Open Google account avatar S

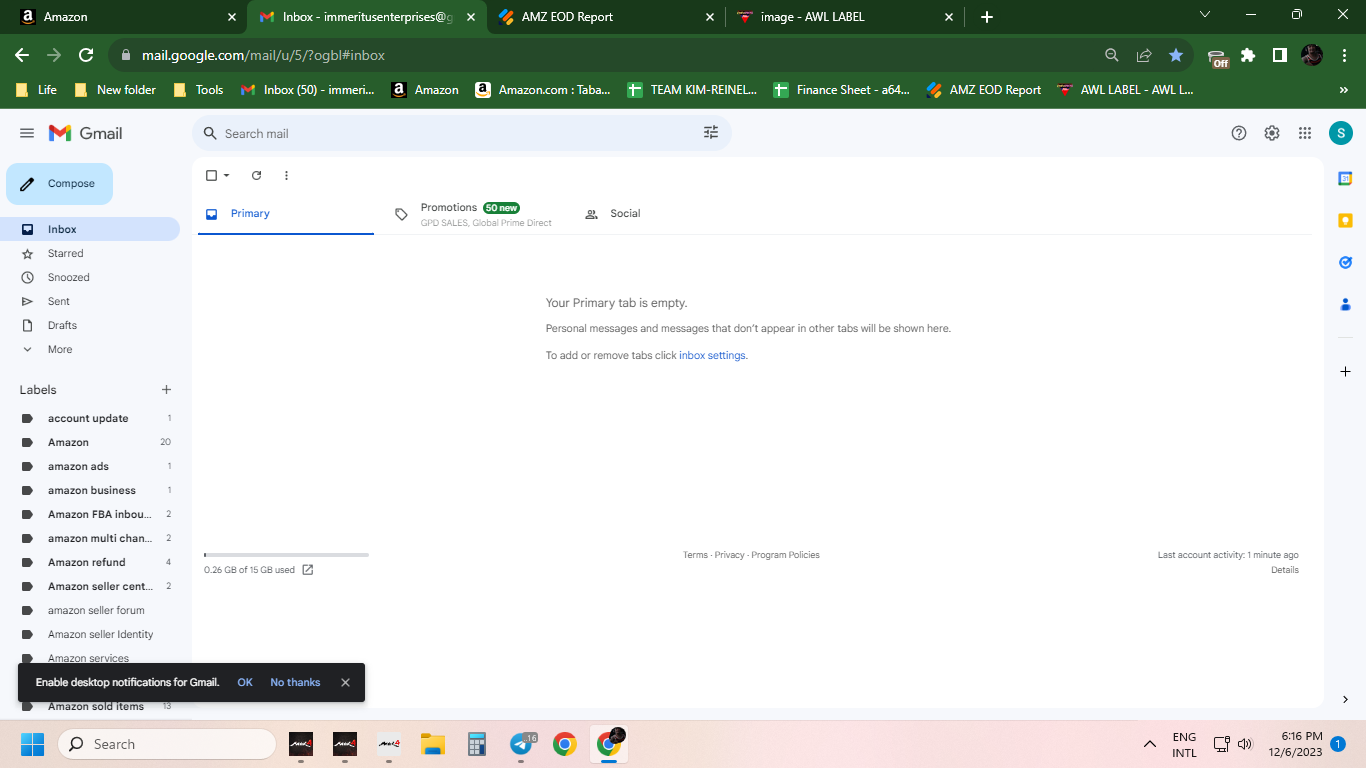pyautogui.click(x=1340, y=133)
